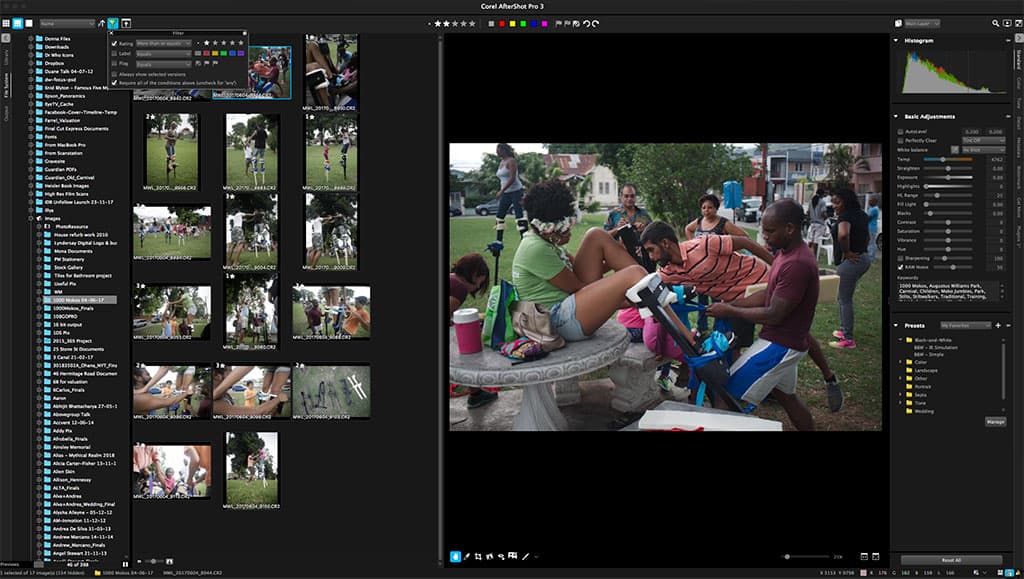
Task: Select the Crop tool in bottom toolbar
Action: pyautogui.click(x=479, y=556)
